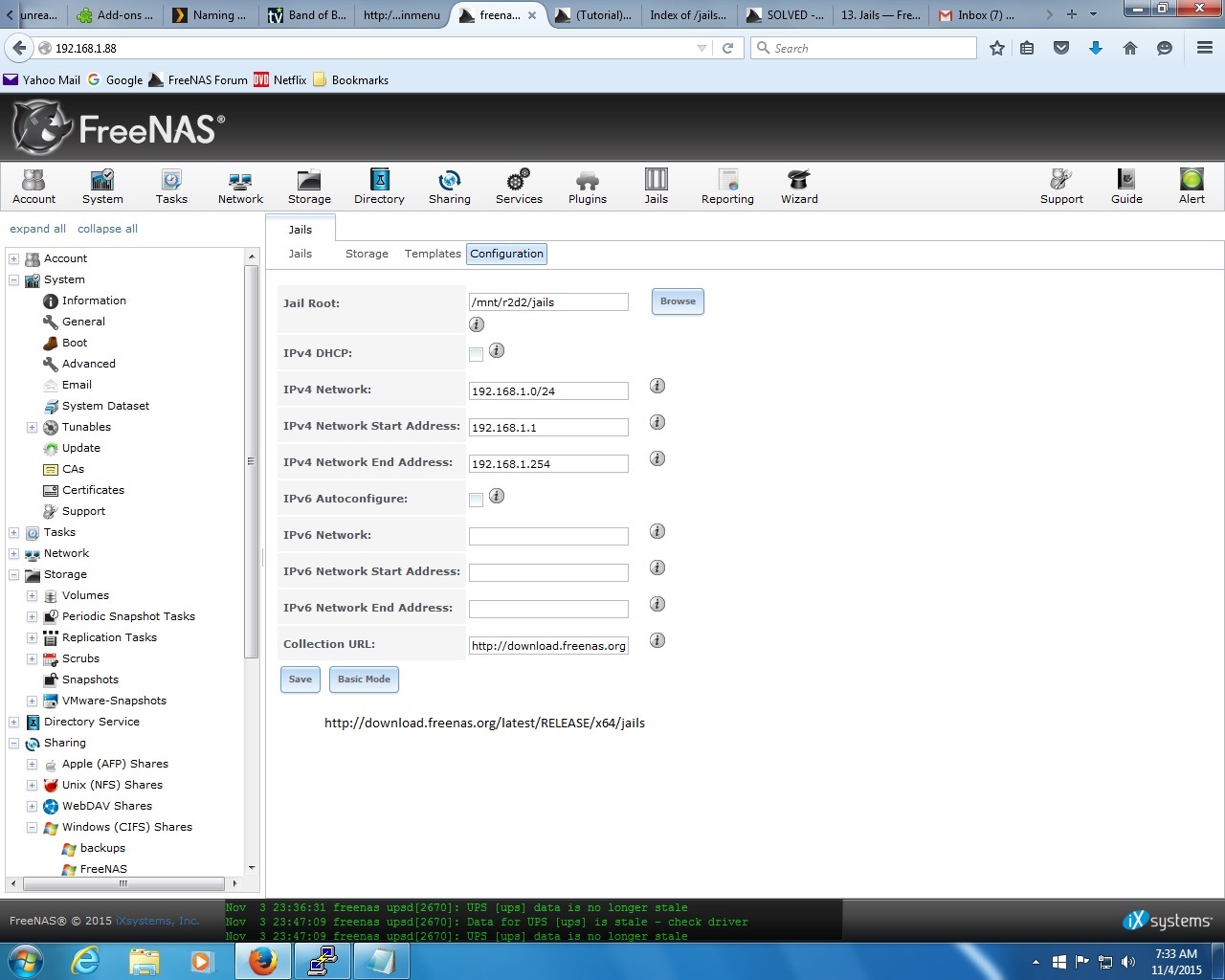The height and width of the screenshot is (980, 1225).
Task: Expand the Tasks tree node
Action: (x=13, y=532)
